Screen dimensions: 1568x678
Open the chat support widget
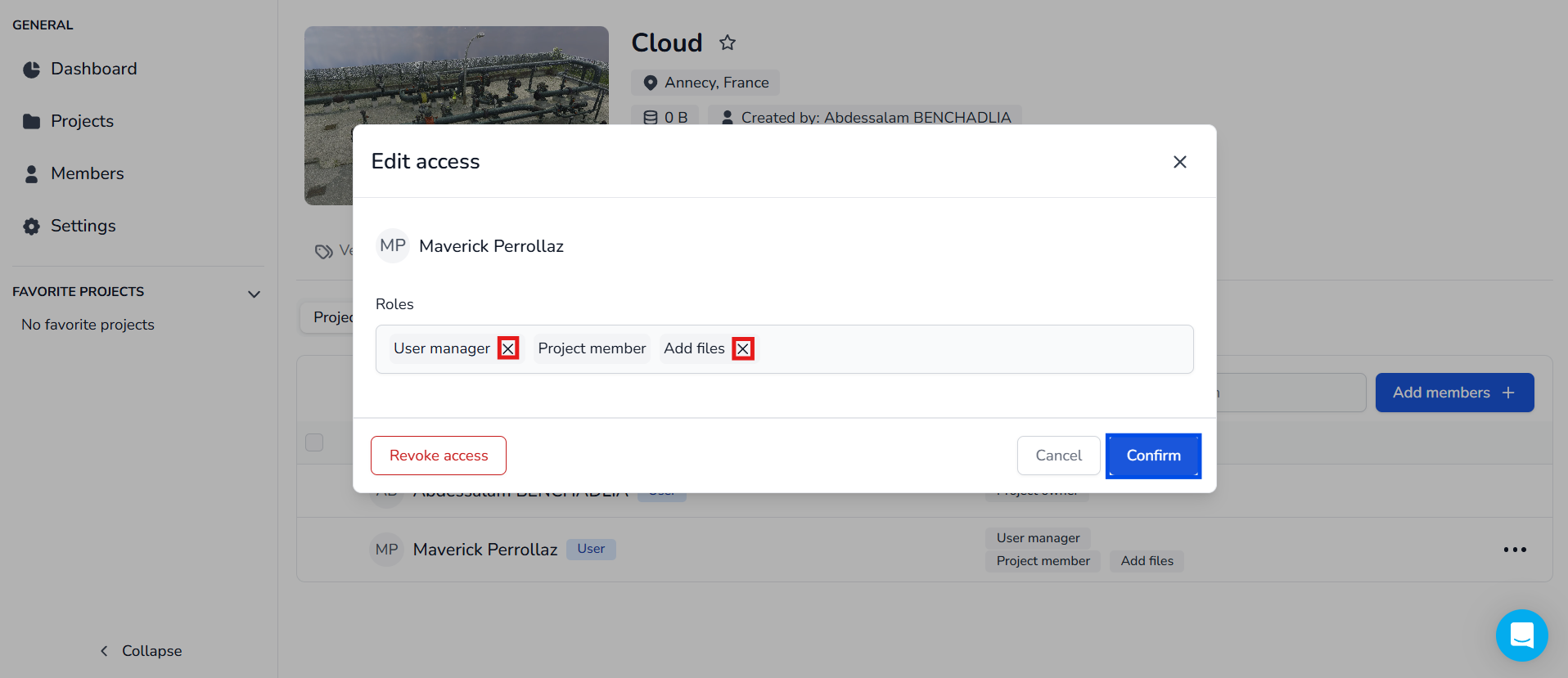point(1521,635)
